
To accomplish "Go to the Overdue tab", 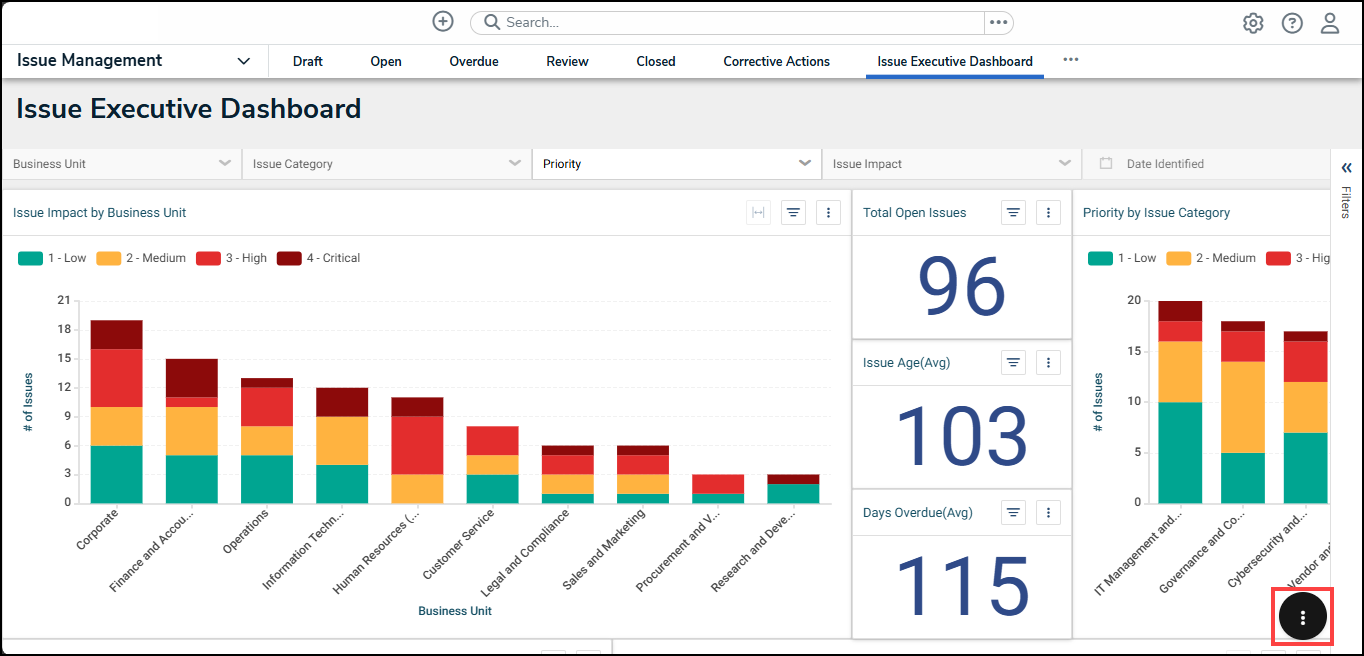I will (x=473, y=61).
